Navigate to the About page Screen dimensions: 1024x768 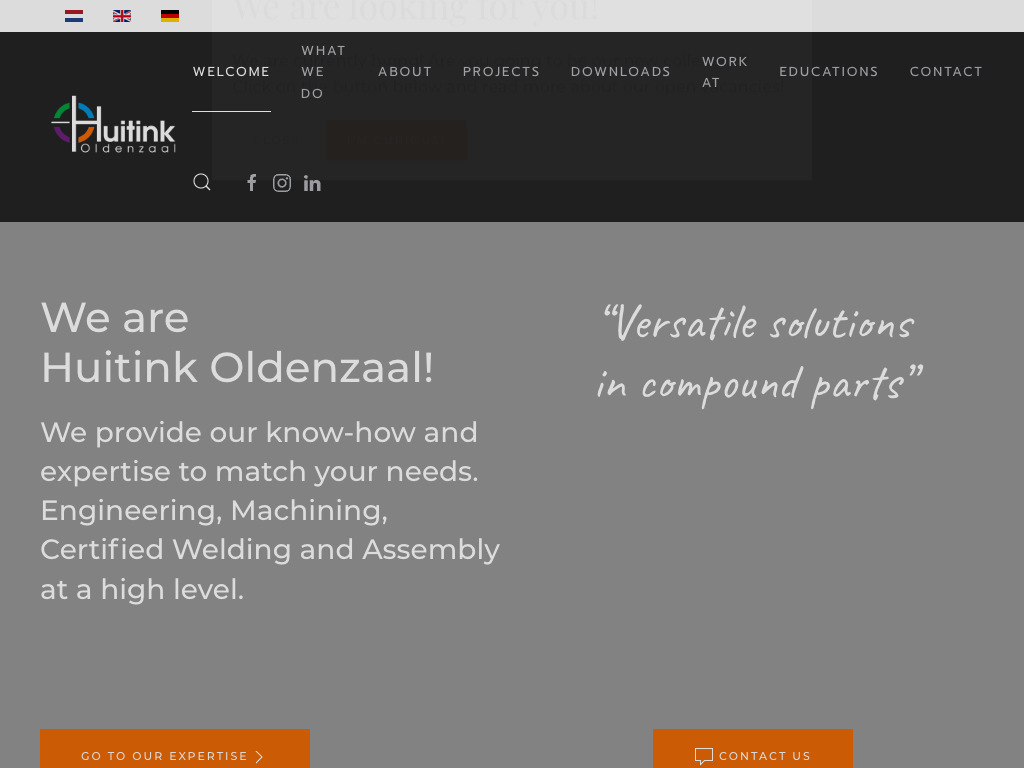point(405,72)
